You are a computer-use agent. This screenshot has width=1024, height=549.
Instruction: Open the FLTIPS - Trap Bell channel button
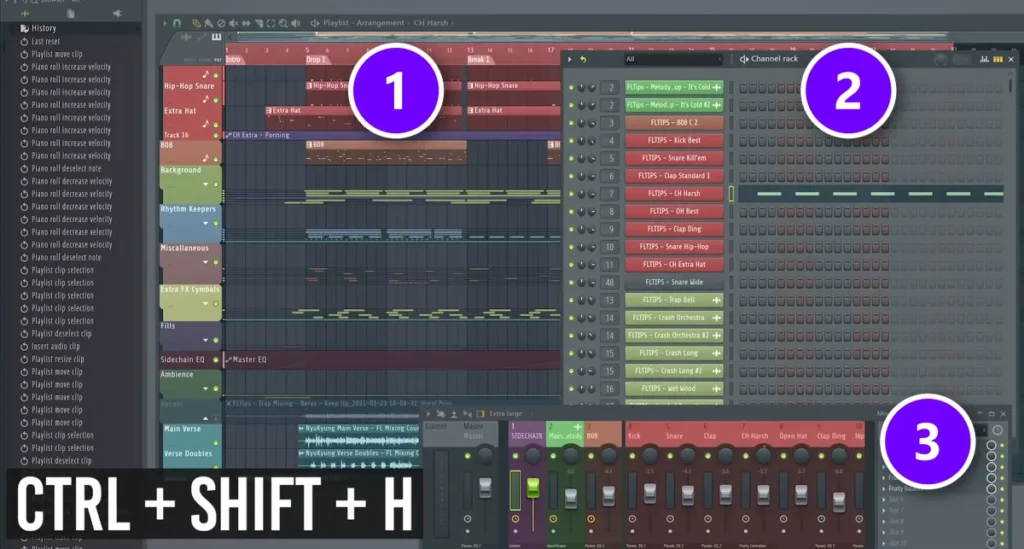674,300
